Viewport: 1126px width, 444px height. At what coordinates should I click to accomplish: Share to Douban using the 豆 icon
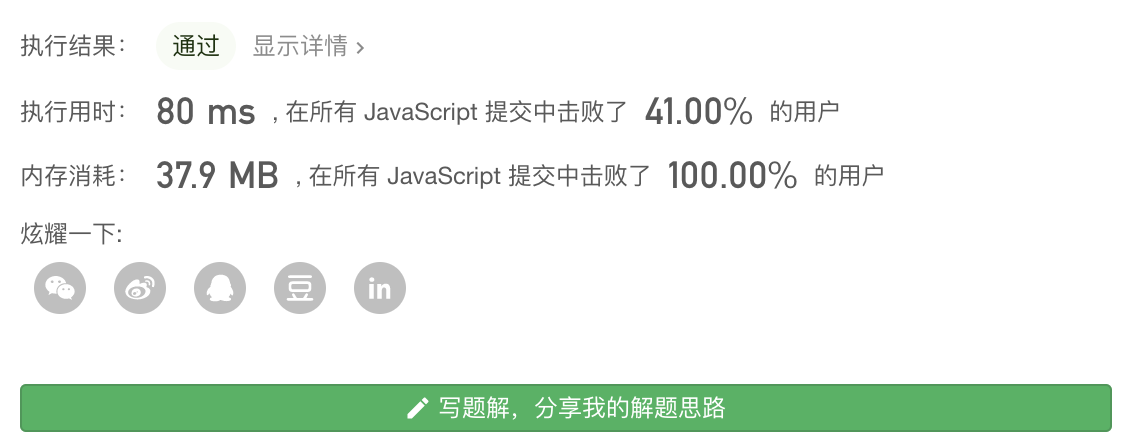pos(299,288)
